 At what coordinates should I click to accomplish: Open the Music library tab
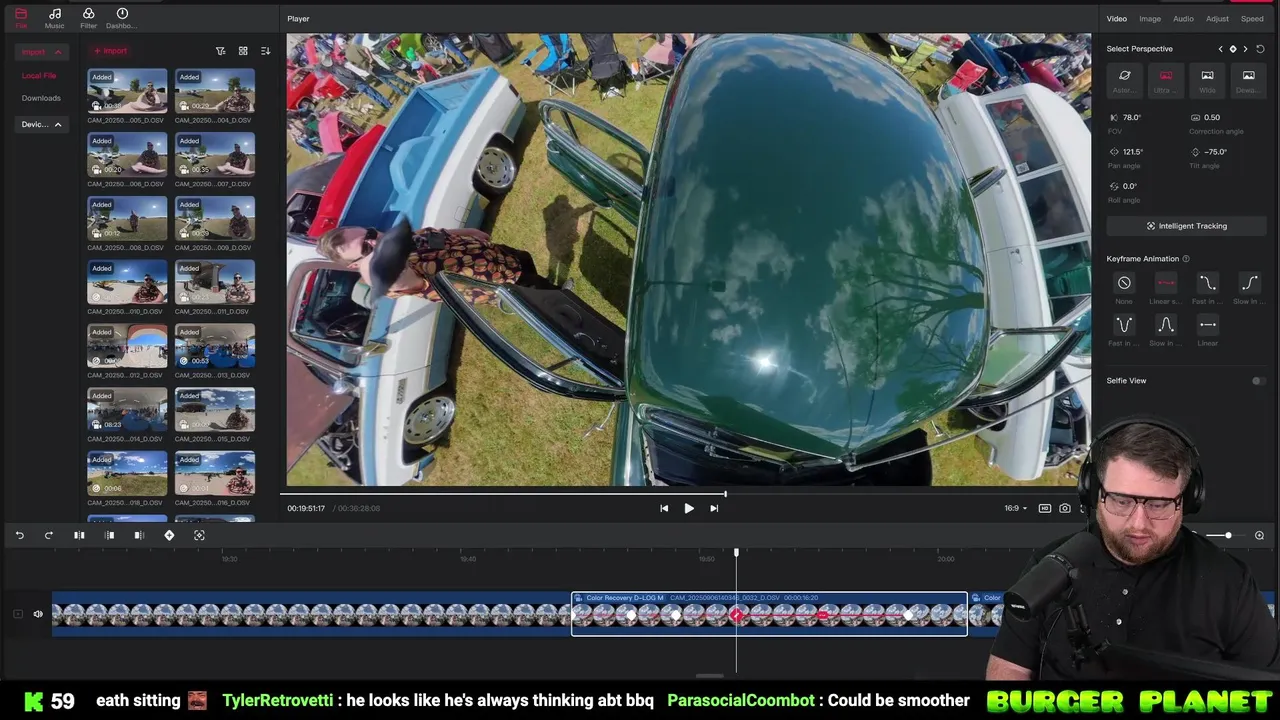pyautogui.click(x=54, y=18)
